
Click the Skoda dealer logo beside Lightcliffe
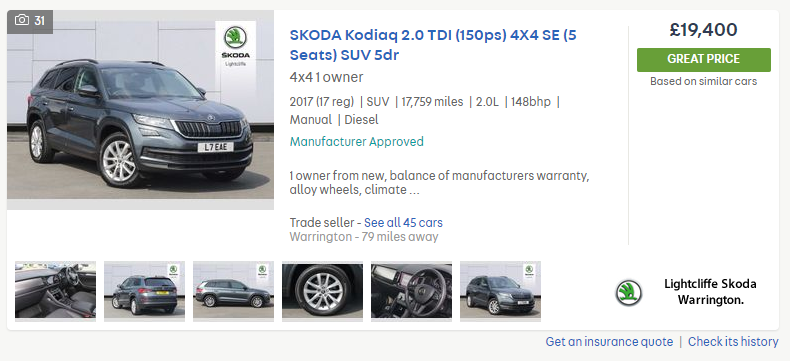pos(628,293)
